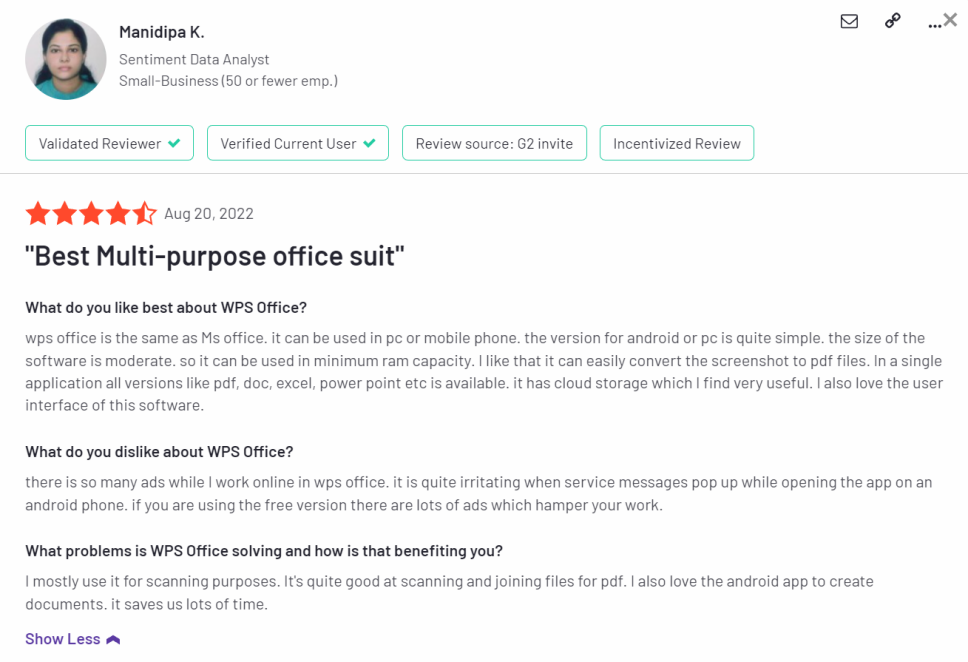This screenshot has height=662, width=968.
Task: Click the first orange rating star
Action: coord(38,214)
